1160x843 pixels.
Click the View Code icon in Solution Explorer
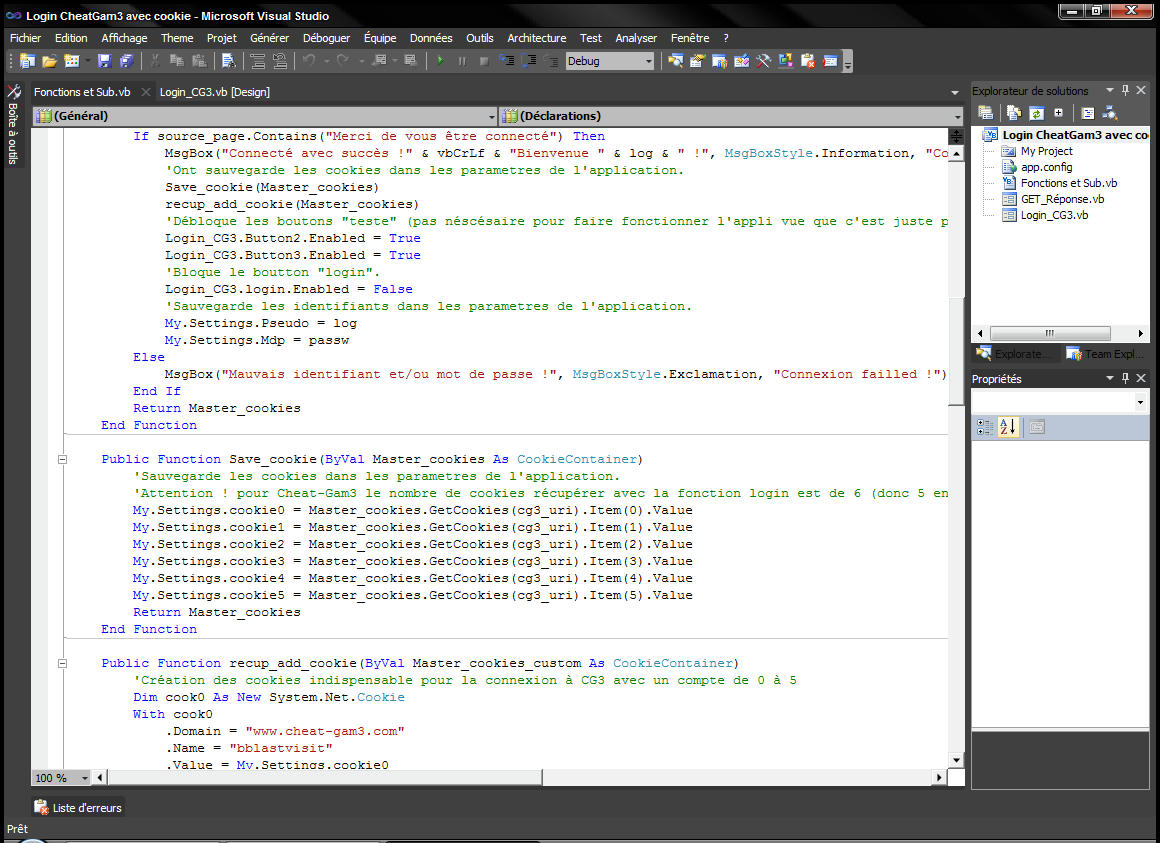1088,113
